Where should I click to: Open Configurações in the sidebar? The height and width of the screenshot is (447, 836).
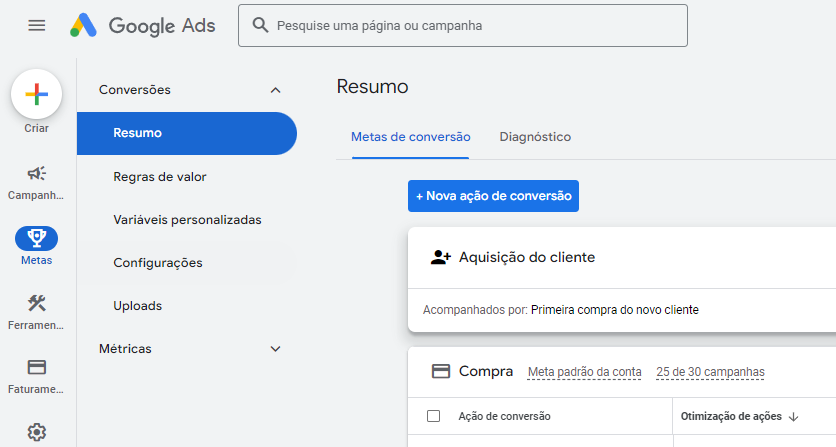click(x=158, y=263)
